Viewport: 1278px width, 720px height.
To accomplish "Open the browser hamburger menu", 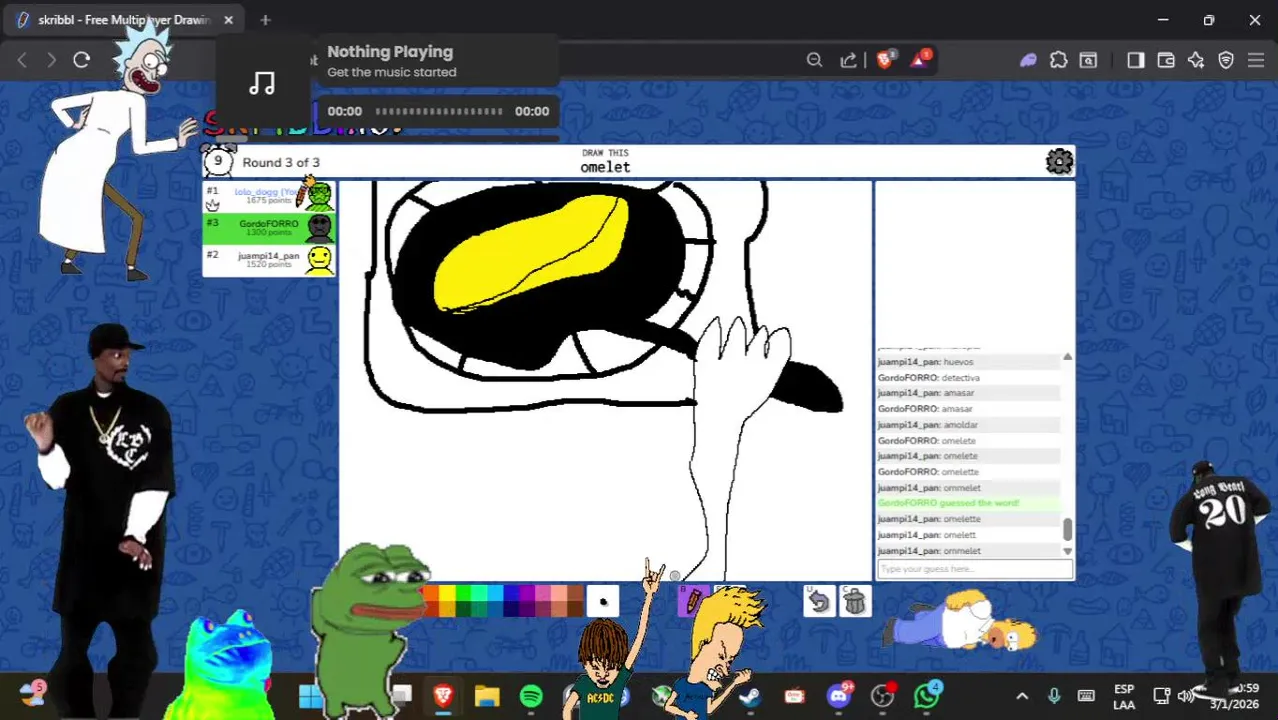I will pyautogui.click(x=1256, y=60).
